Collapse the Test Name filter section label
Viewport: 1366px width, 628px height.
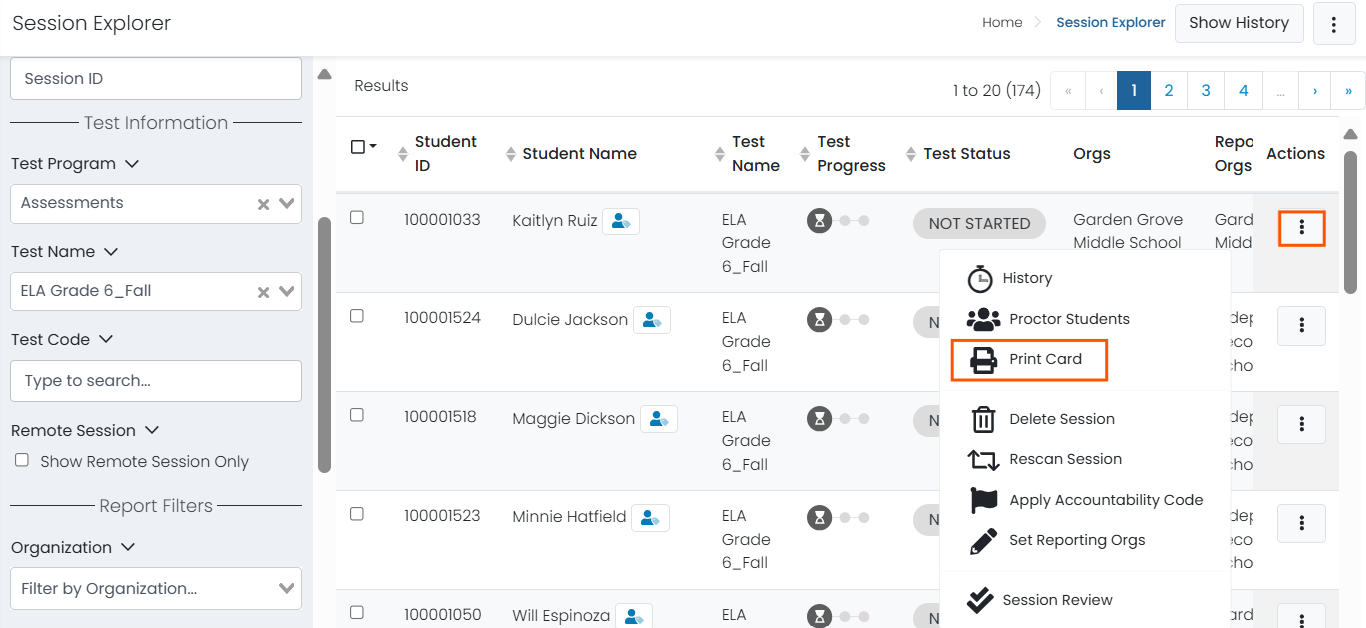point(65,251)
